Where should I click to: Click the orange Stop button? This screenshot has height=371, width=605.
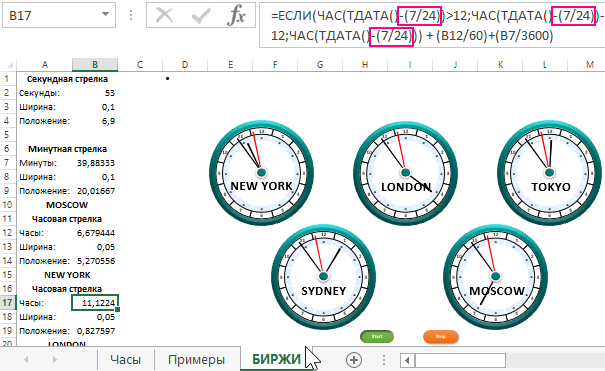[x=441, y=336]
